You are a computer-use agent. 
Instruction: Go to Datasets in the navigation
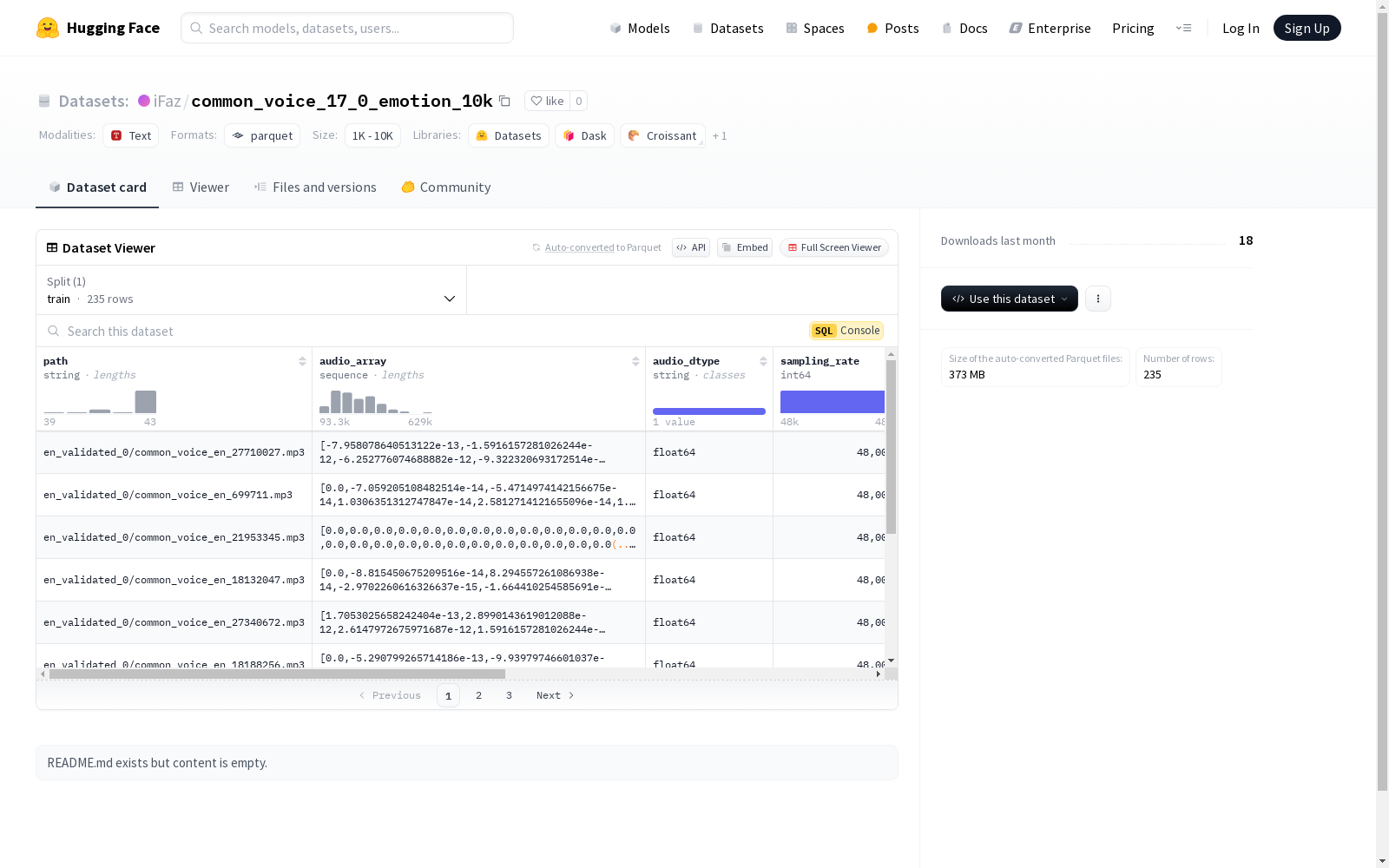click(x=727, y=28)
